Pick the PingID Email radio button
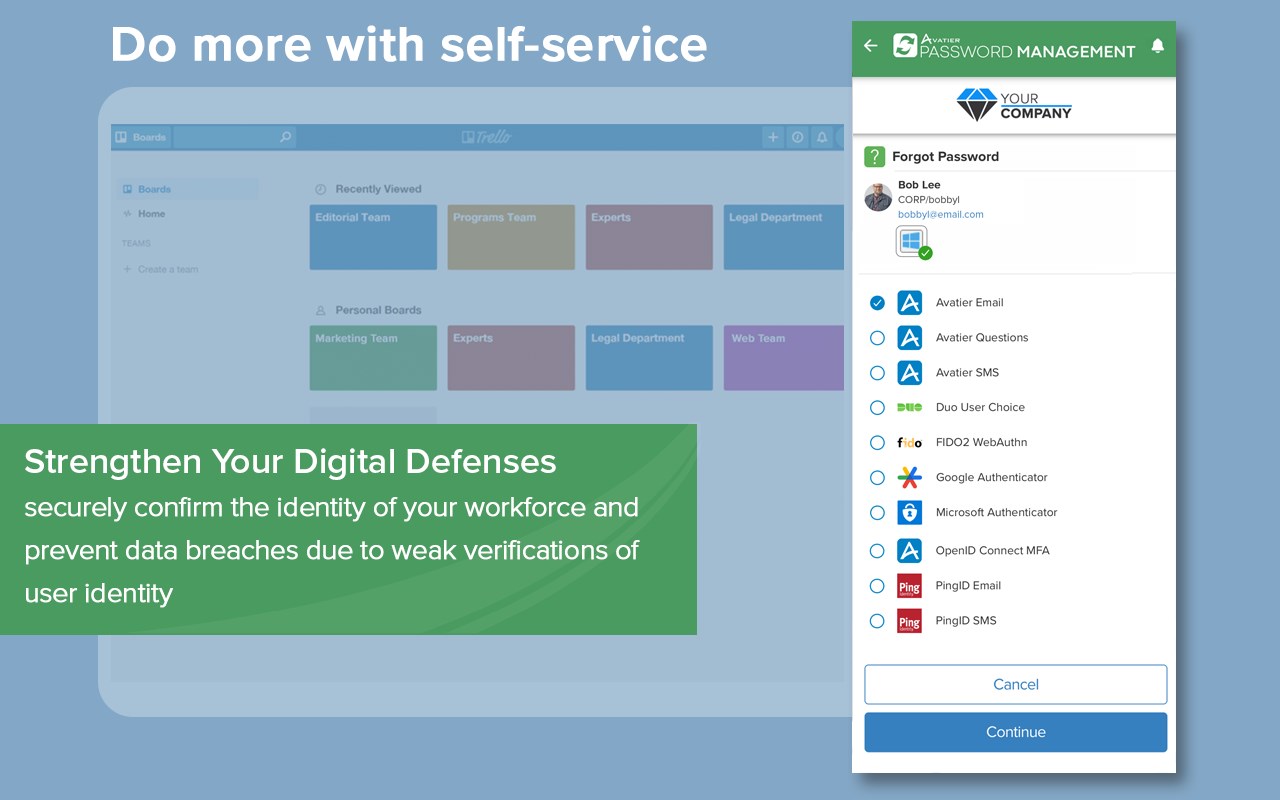 (x=877, y=586)
